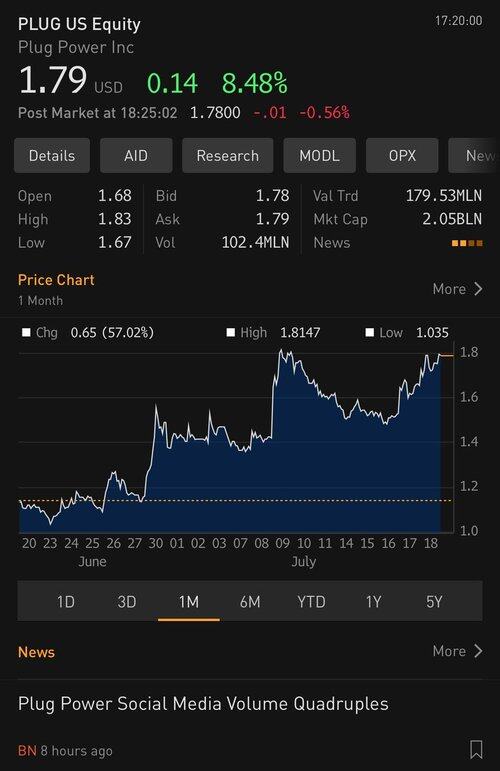Toggle the Low legend checkbox
The width and height of the screenshot is (500, 771).
[x=370, y=333]
